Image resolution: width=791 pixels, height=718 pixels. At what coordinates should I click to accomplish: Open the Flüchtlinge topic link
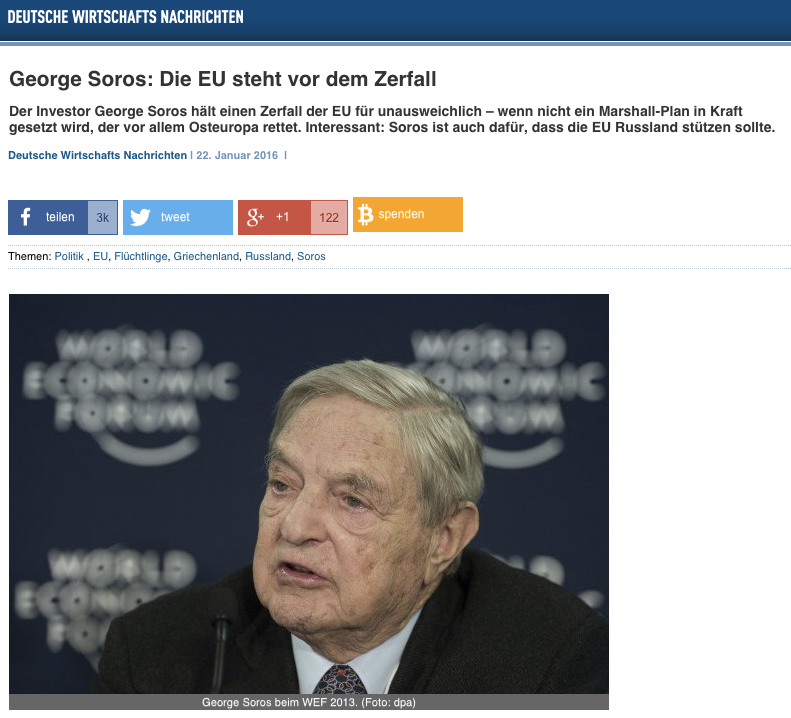click(x=141, y=256)
